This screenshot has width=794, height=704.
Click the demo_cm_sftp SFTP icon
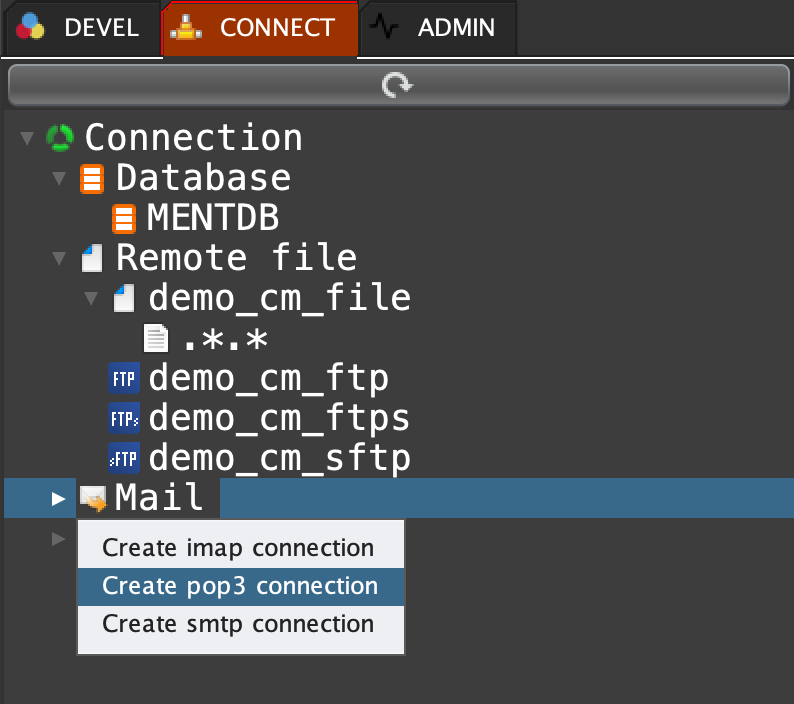point(124,459)
